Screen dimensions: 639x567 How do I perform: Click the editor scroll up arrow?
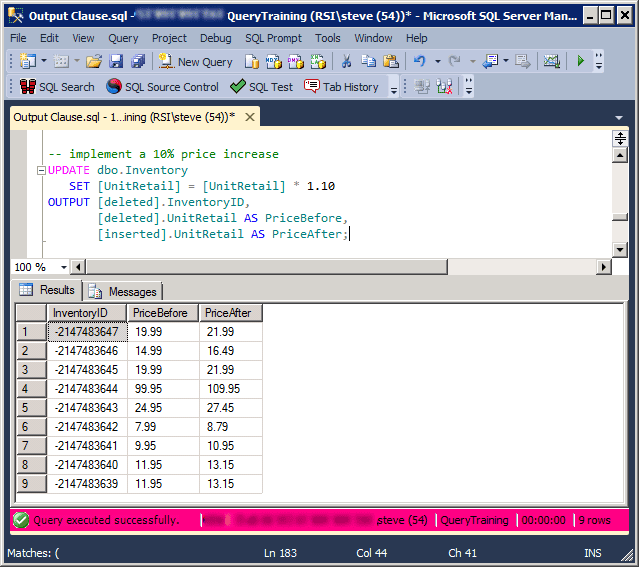pos(620,155)
